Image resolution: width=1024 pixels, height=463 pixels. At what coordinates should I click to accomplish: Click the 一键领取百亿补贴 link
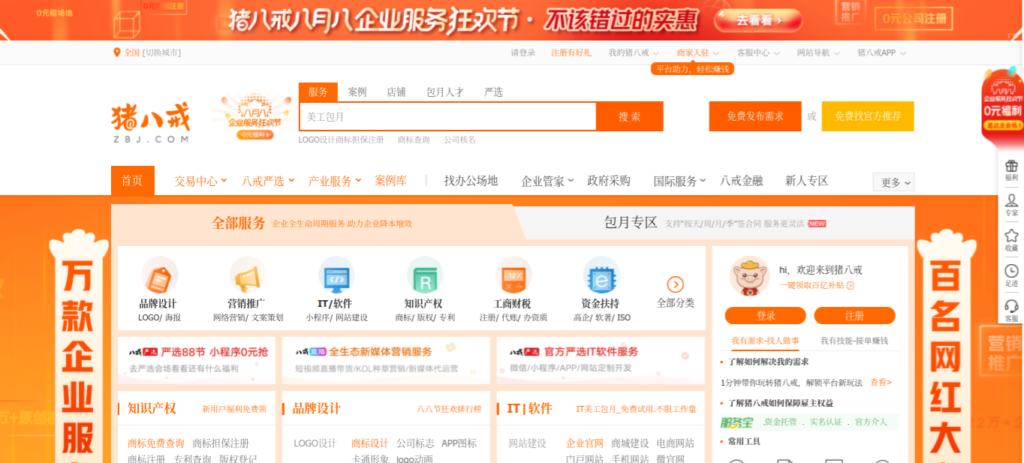817,285
